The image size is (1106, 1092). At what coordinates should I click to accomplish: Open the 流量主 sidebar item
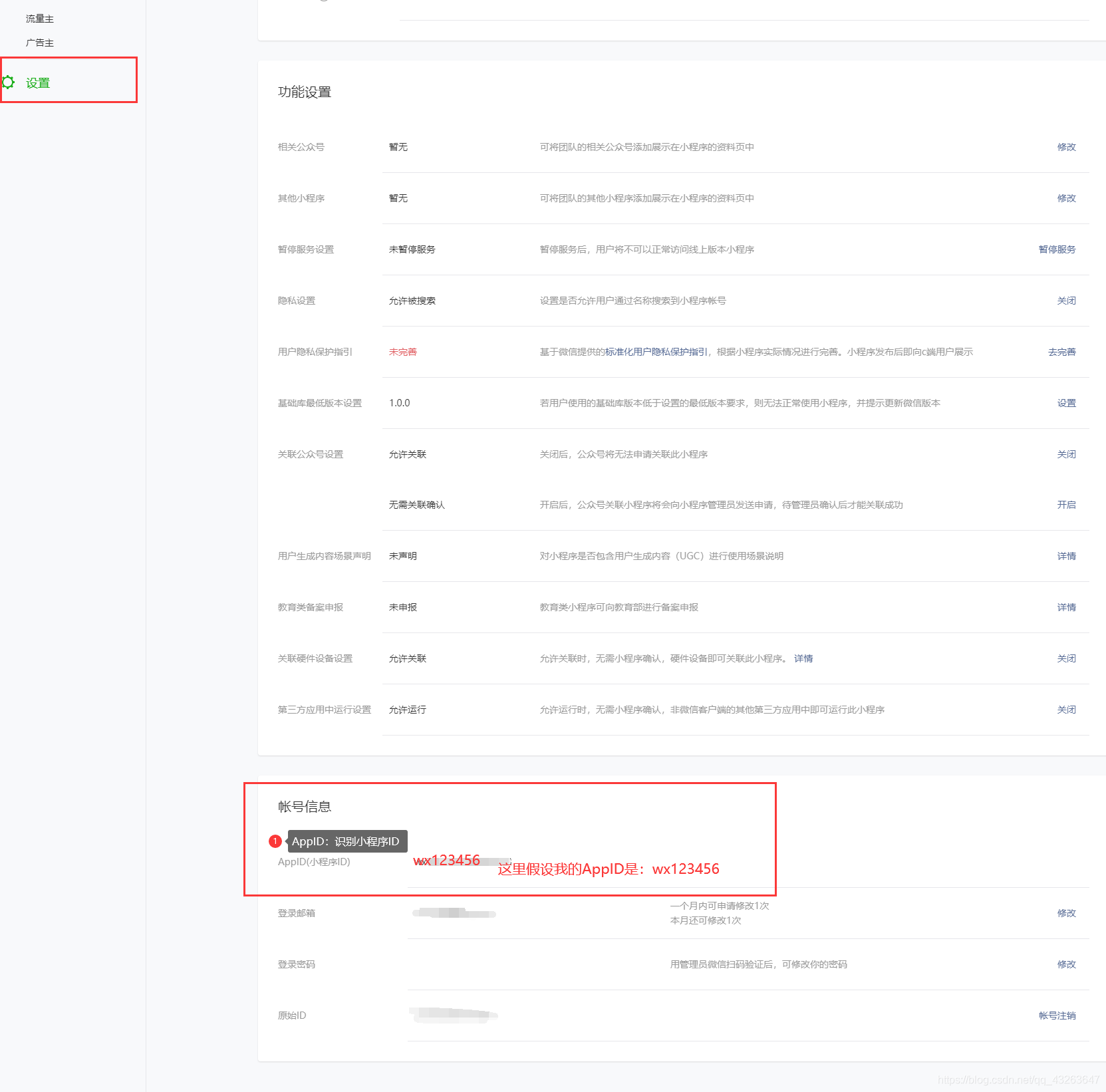tap(40, 19)
